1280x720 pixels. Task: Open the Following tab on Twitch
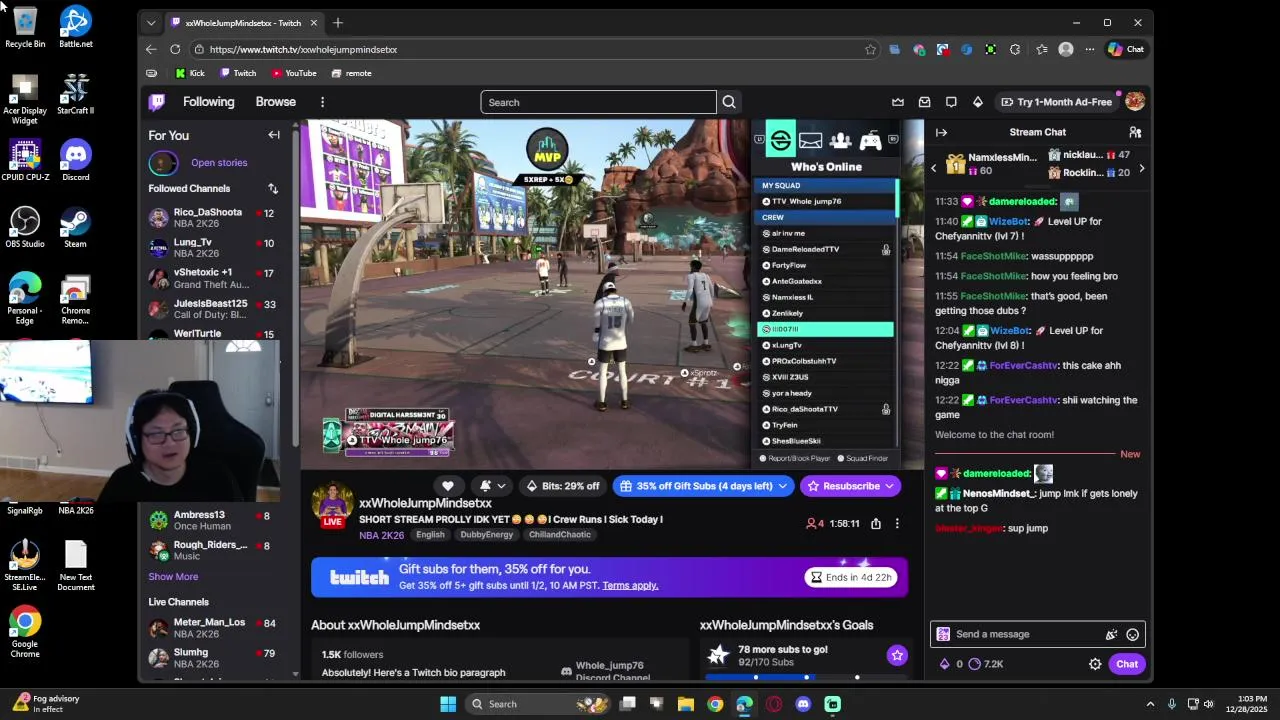click(208, 102)
